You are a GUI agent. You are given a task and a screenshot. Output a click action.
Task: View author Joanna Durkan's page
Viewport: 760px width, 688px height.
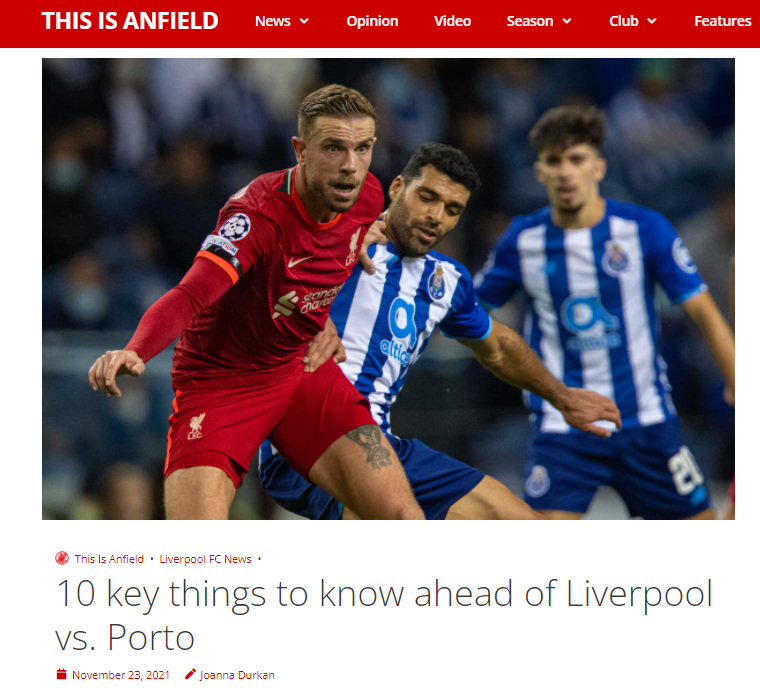coord(237,675)
